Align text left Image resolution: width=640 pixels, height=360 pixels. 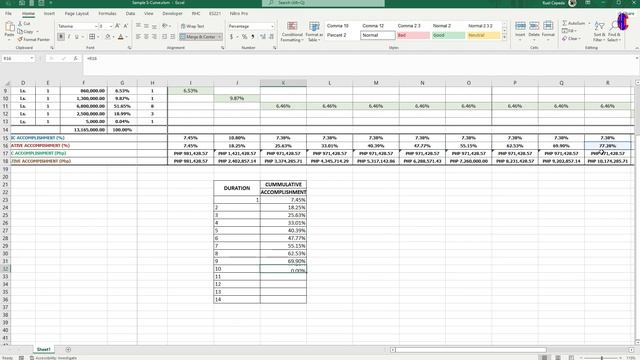pos(138,37)
